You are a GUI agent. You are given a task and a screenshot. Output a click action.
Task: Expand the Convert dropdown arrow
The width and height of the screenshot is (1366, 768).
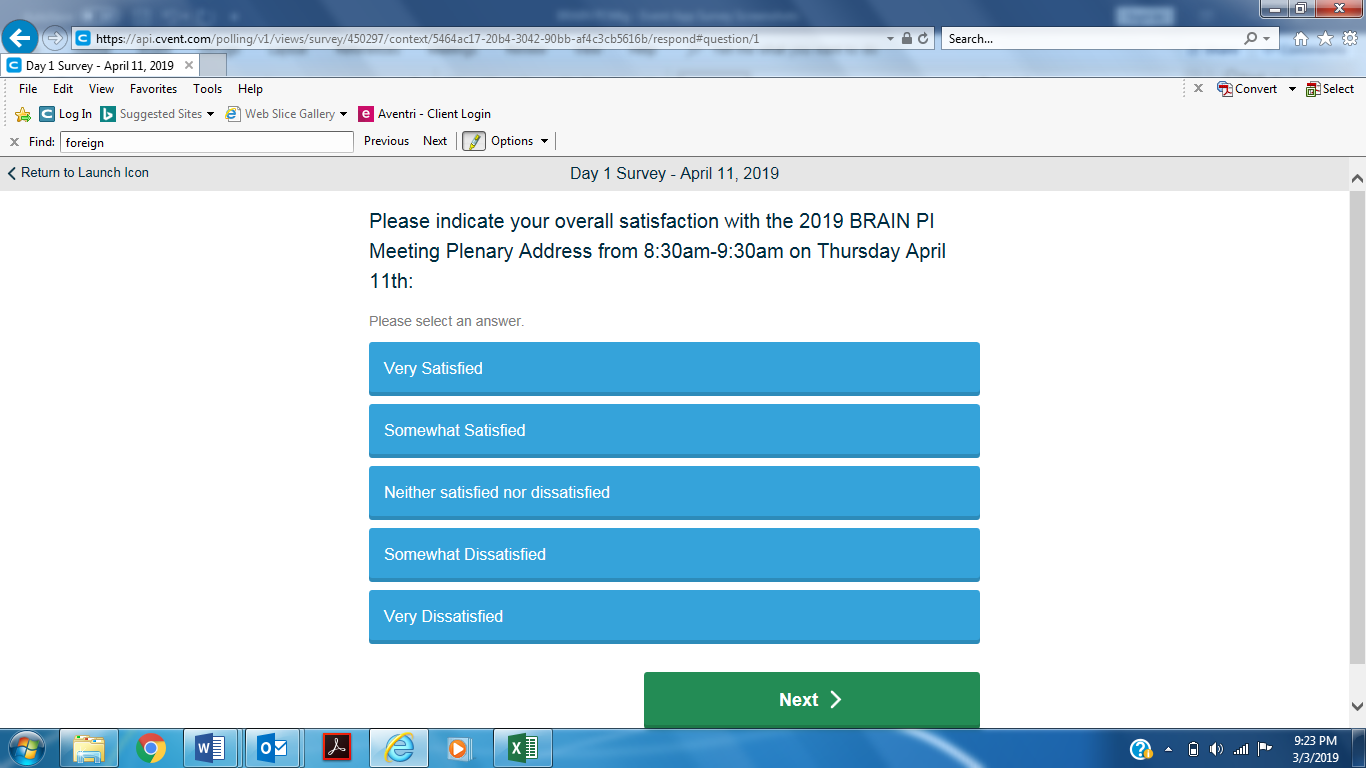pyautogui.click(x=1291, y=89)
